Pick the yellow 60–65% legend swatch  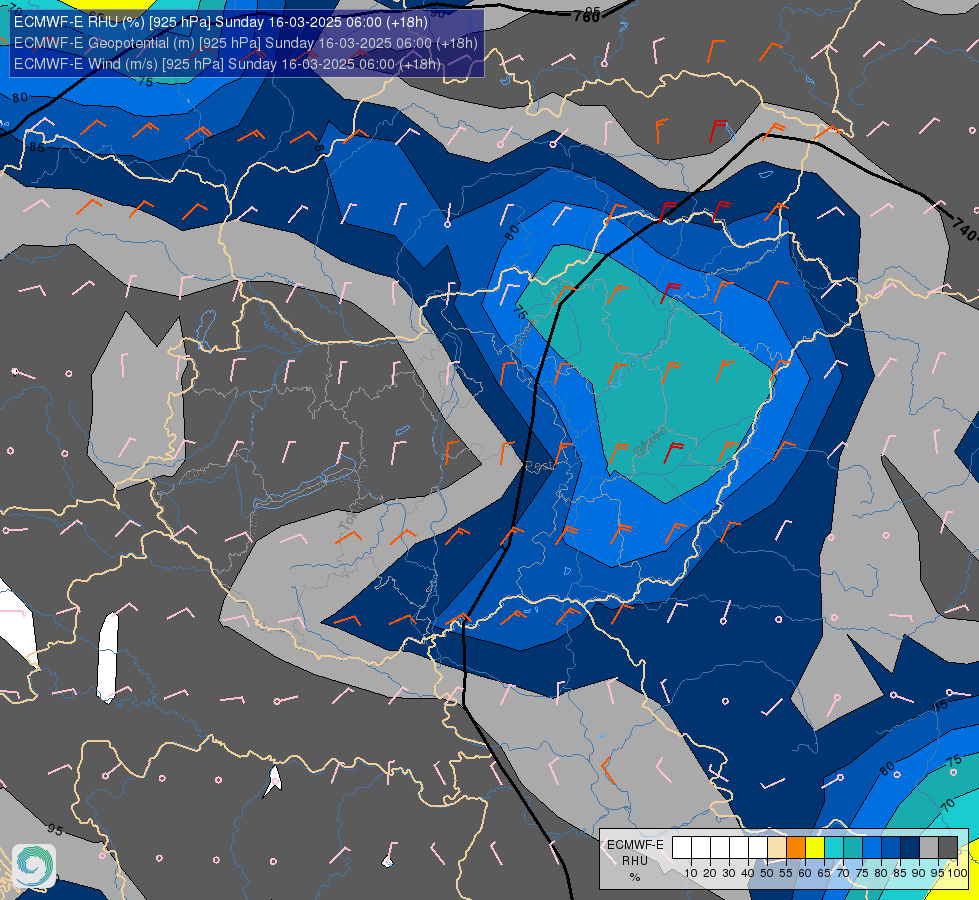coord(815,848)
